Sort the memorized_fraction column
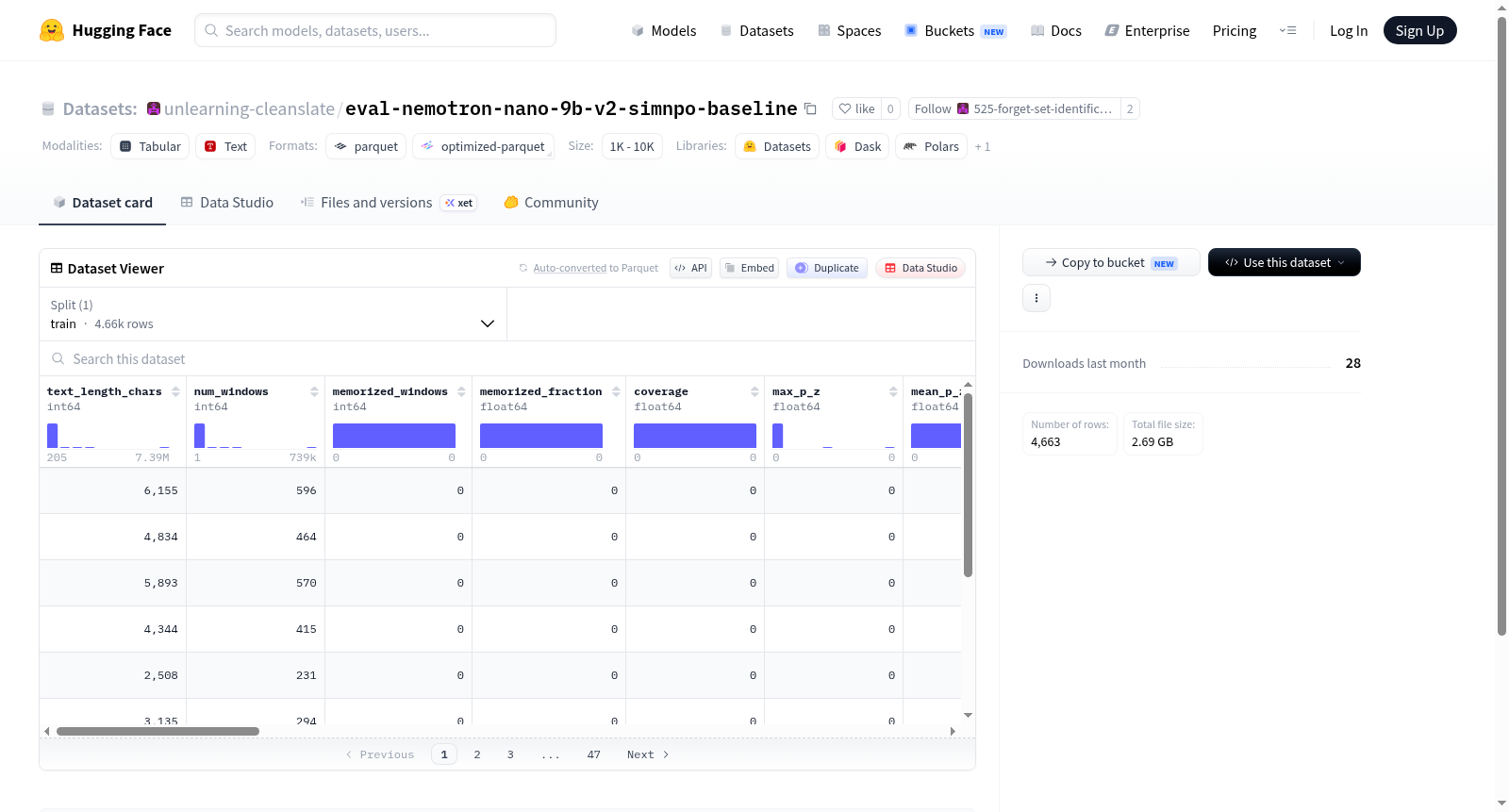This screenshot has height=812, width=1509. pyautogui.click(x=616, y=391)
